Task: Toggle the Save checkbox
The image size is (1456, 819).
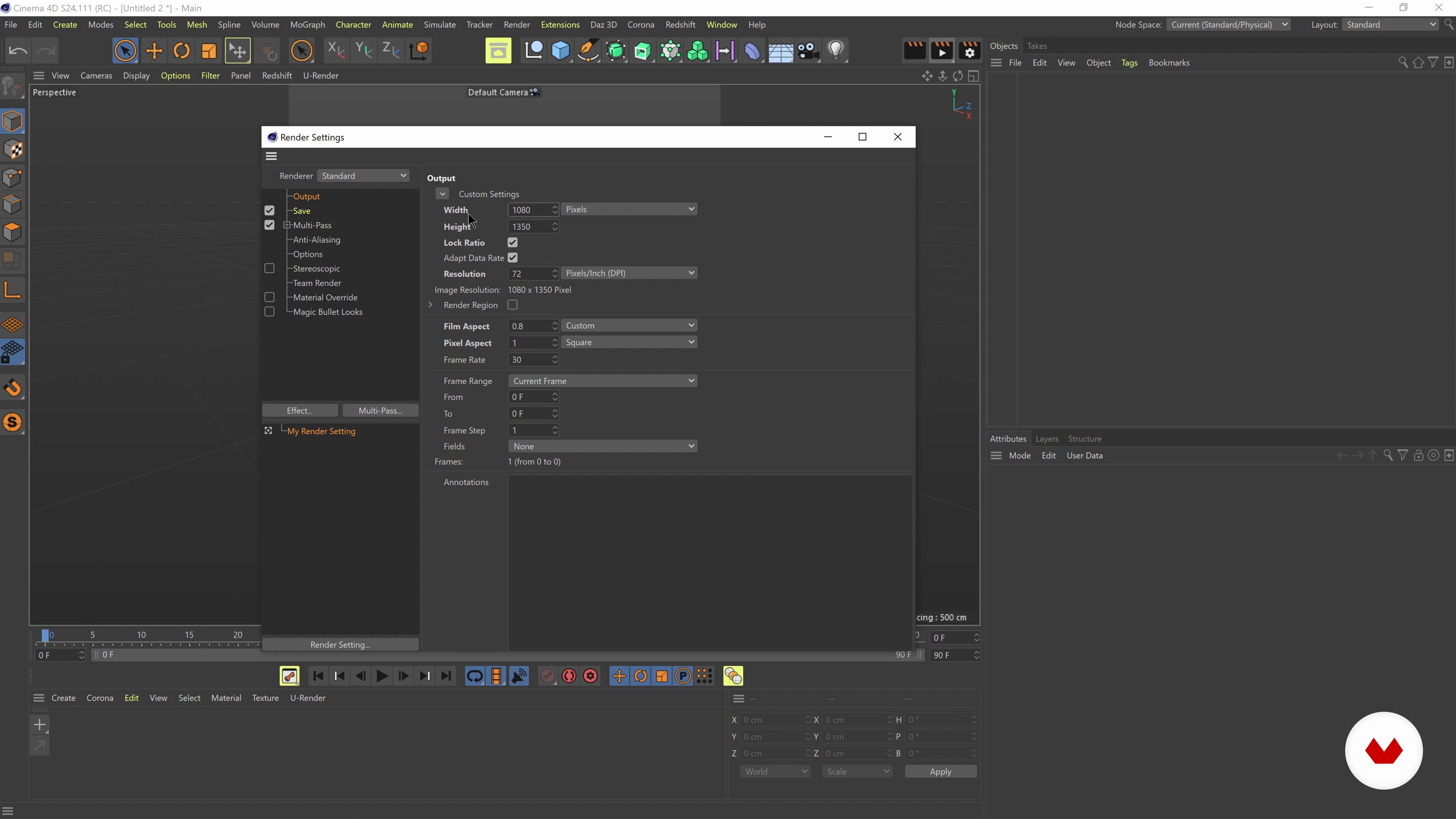Action: pos(270,210)
